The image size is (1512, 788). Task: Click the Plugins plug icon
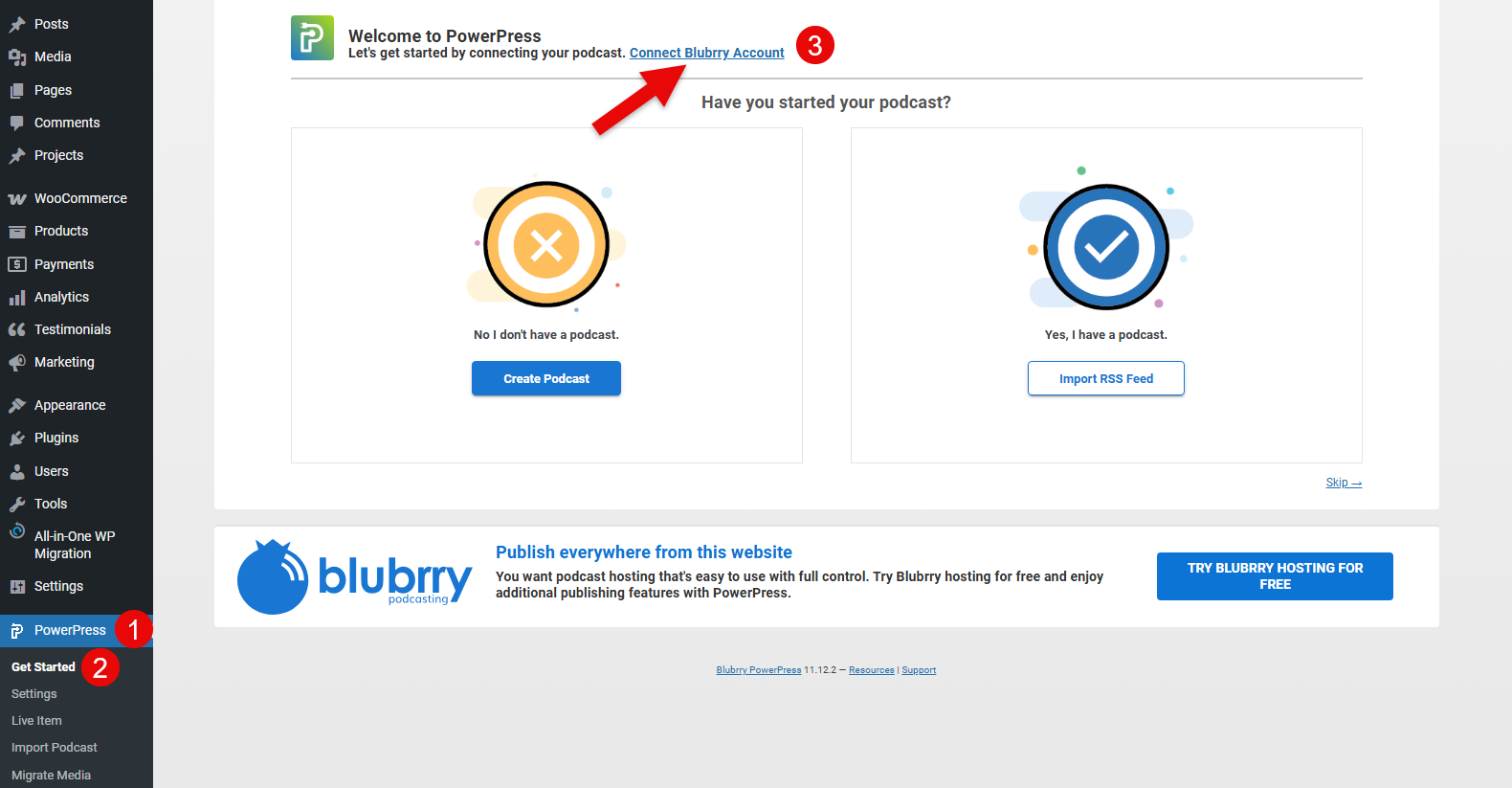point(17,439)
